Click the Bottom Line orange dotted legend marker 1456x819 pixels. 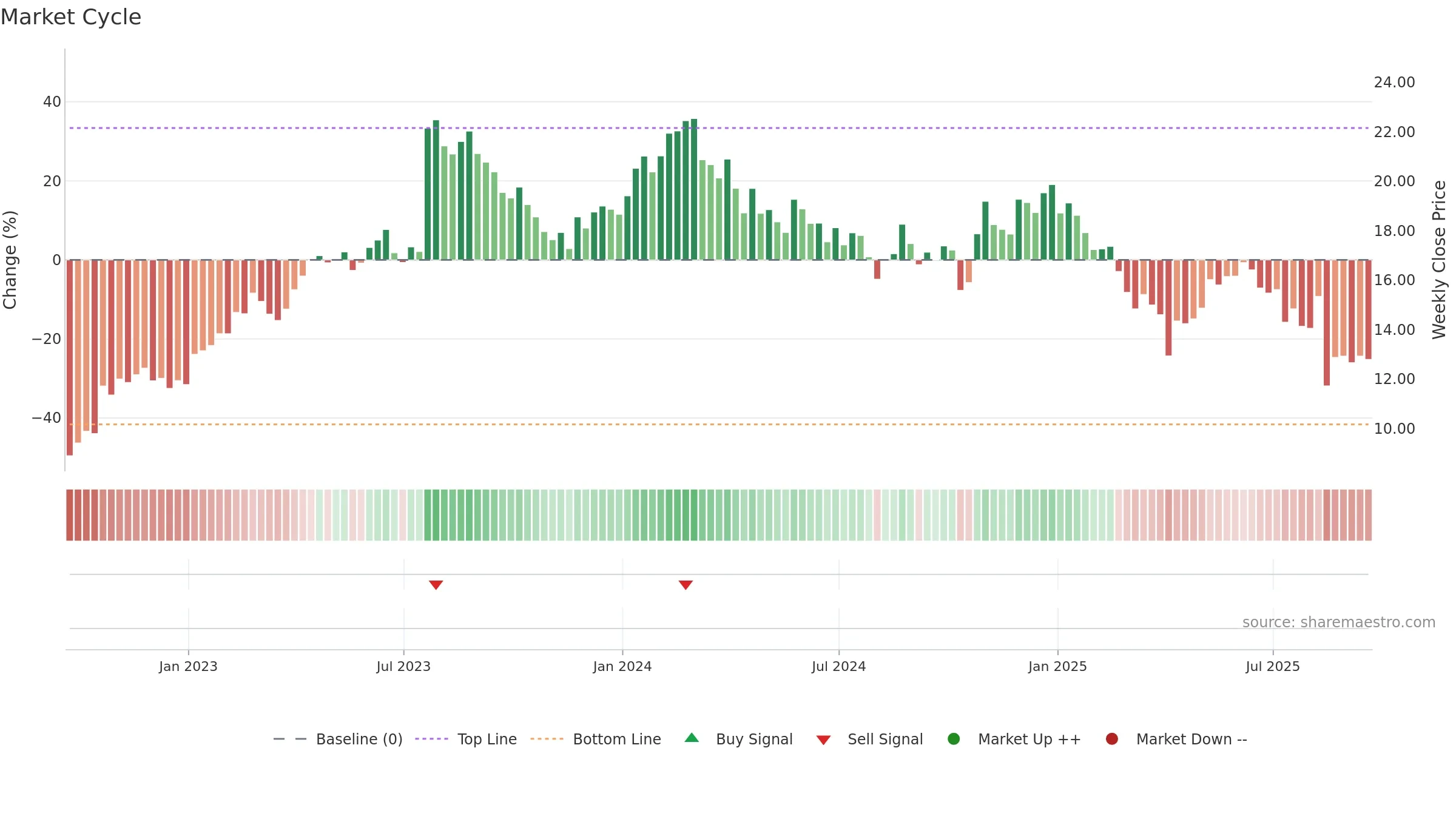pos(547,739)
